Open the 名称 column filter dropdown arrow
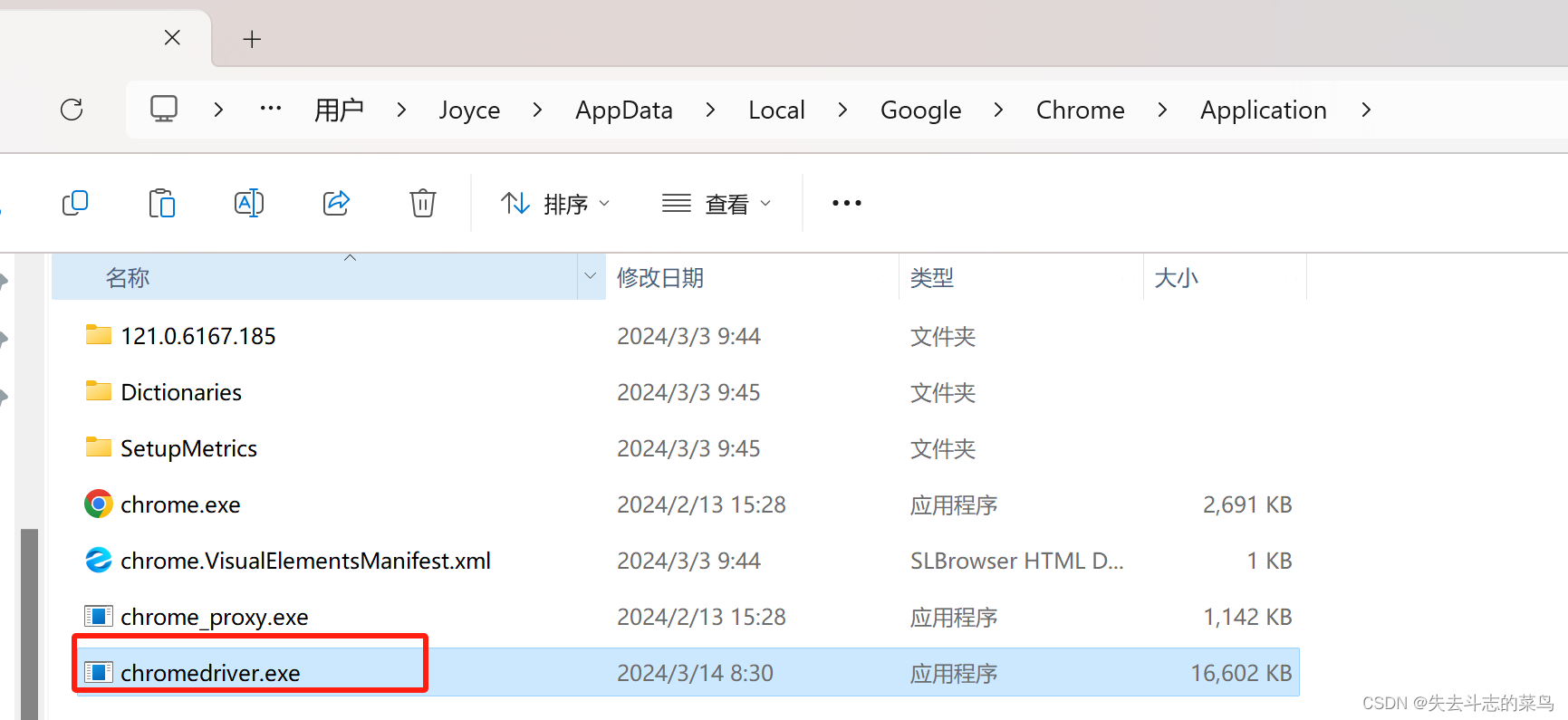 [591, 276]
